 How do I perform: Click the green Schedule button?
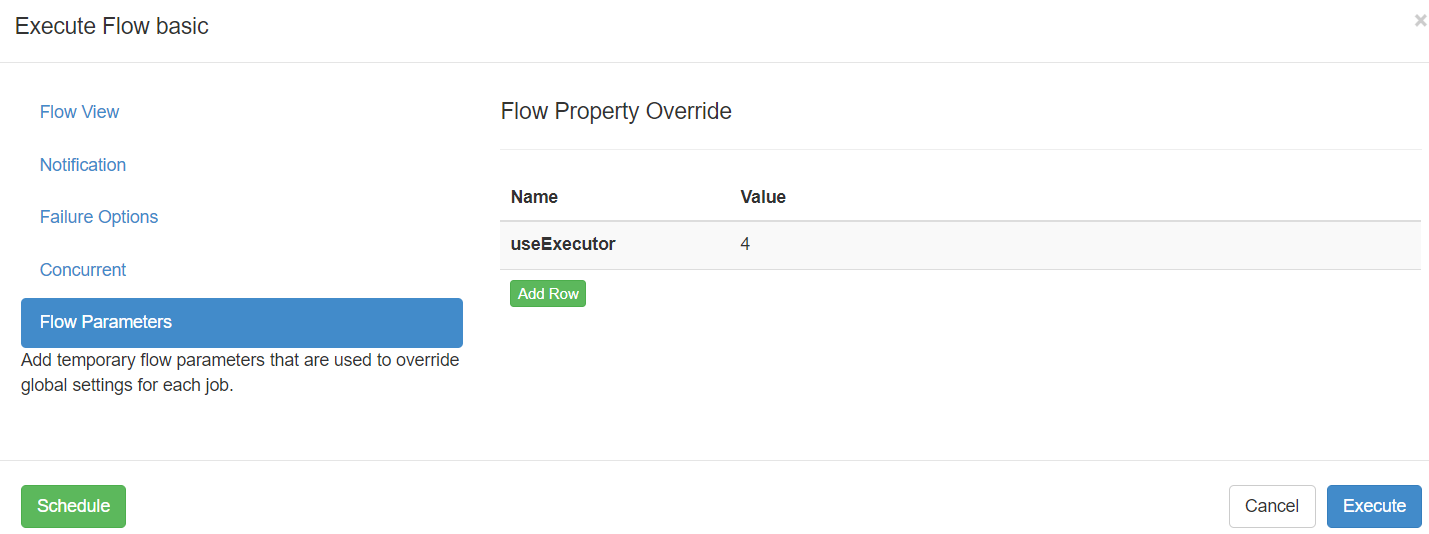click(x=73, y=506)
